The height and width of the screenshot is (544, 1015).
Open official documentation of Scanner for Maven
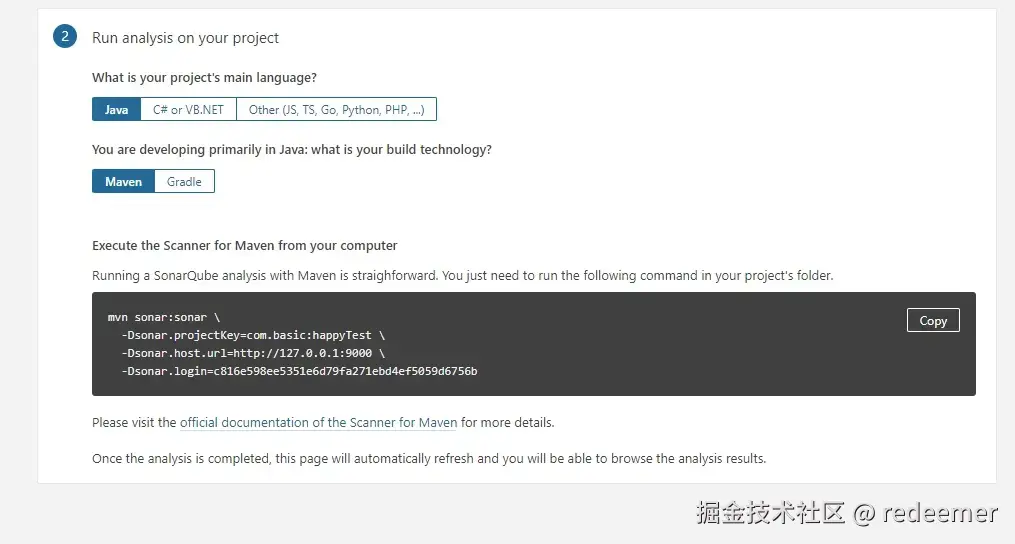click(318, 423)
